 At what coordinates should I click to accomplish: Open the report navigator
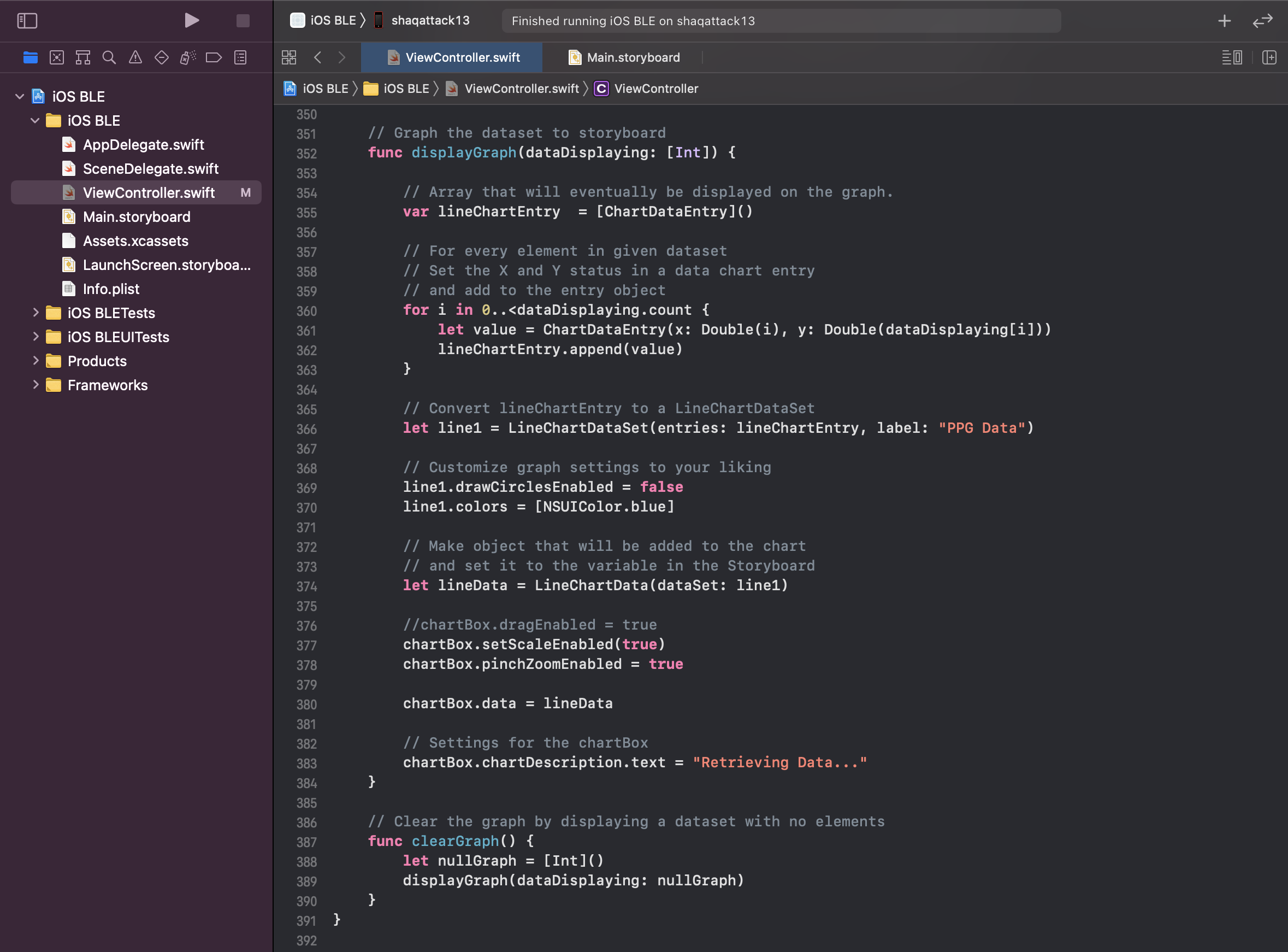pyautogui.click(x=240, y=57)
